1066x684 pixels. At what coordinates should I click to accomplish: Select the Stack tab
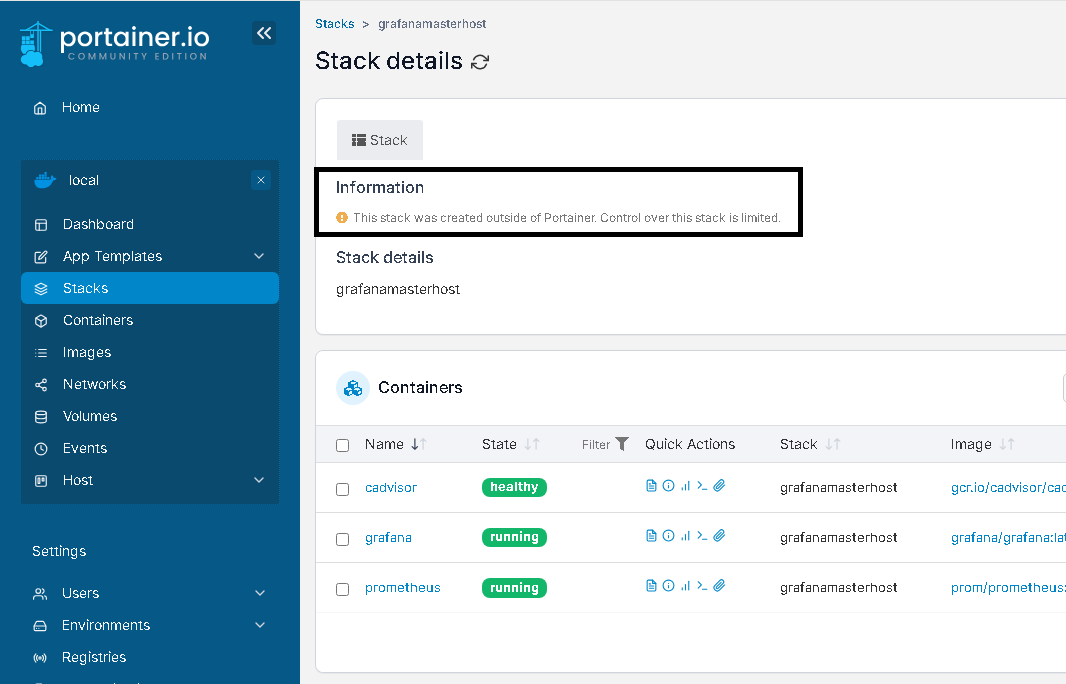[x=379, y=140]
